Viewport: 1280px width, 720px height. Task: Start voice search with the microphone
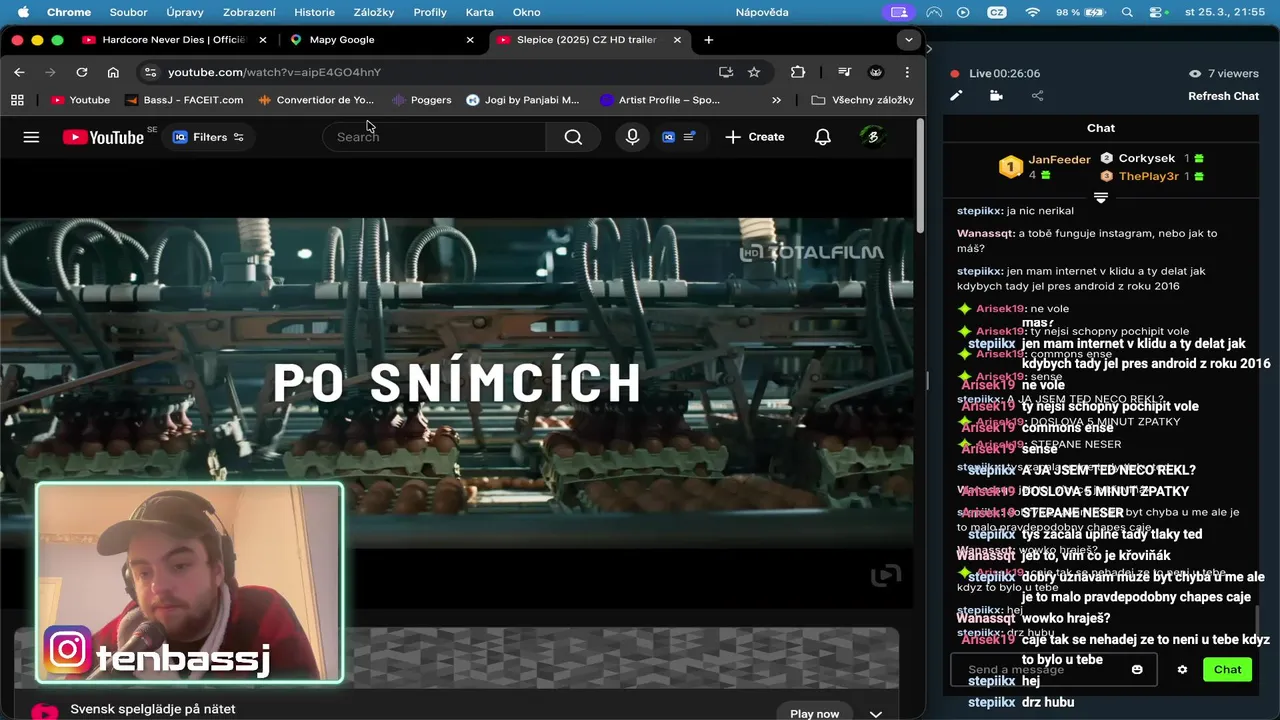632,137
